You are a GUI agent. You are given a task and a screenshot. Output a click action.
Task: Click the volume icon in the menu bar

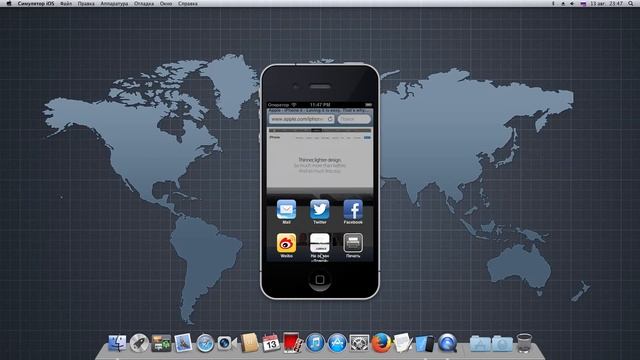pyautogui.click(x=572, y=3)
